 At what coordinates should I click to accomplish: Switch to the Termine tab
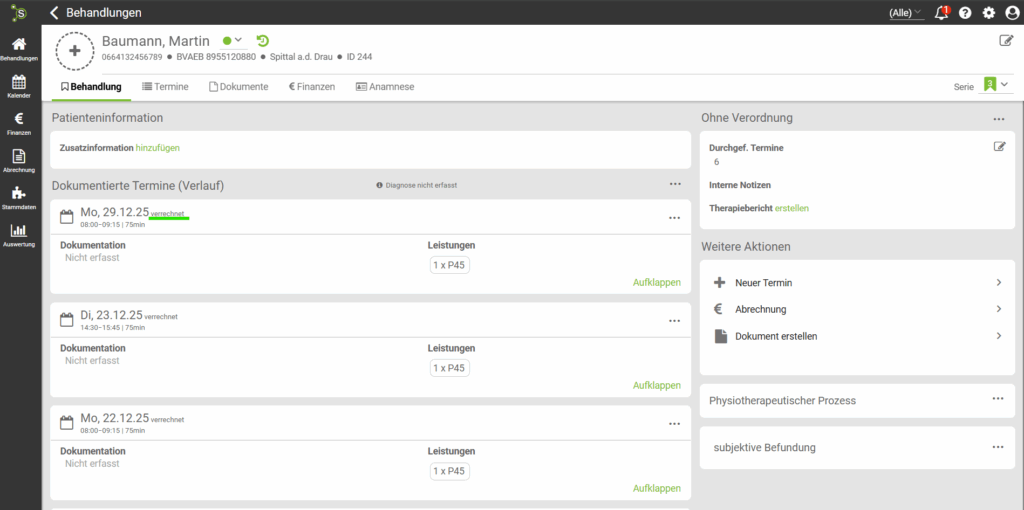pos(165,87)
